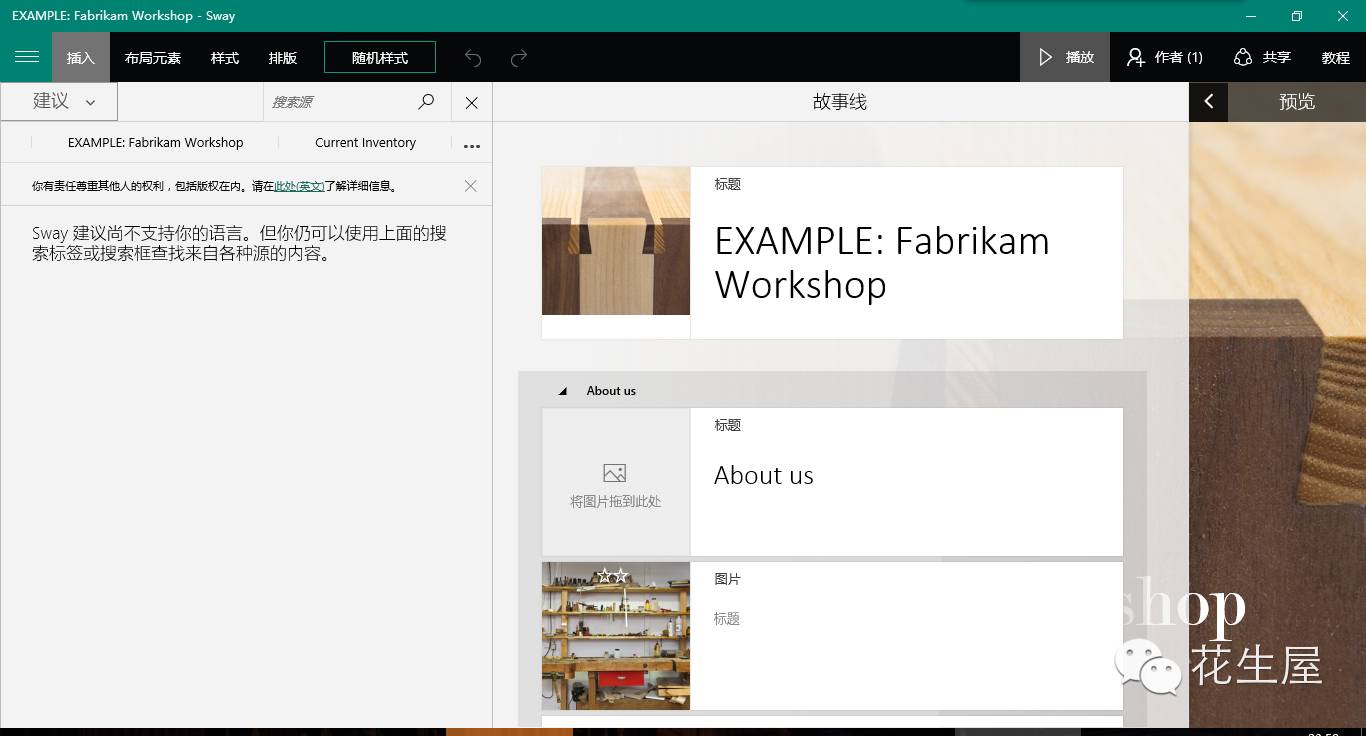This screenshot has width=1366, height=736.
Task: Click the search magnifier icon
Action: (426, 102)
